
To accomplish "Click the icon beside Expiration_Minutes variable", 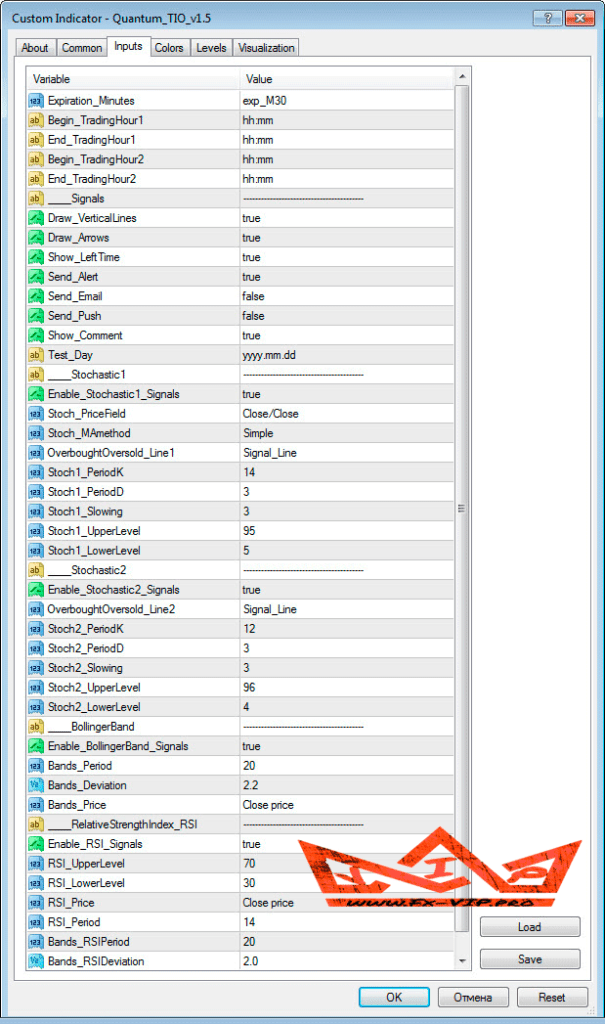I will click(35, 101).
